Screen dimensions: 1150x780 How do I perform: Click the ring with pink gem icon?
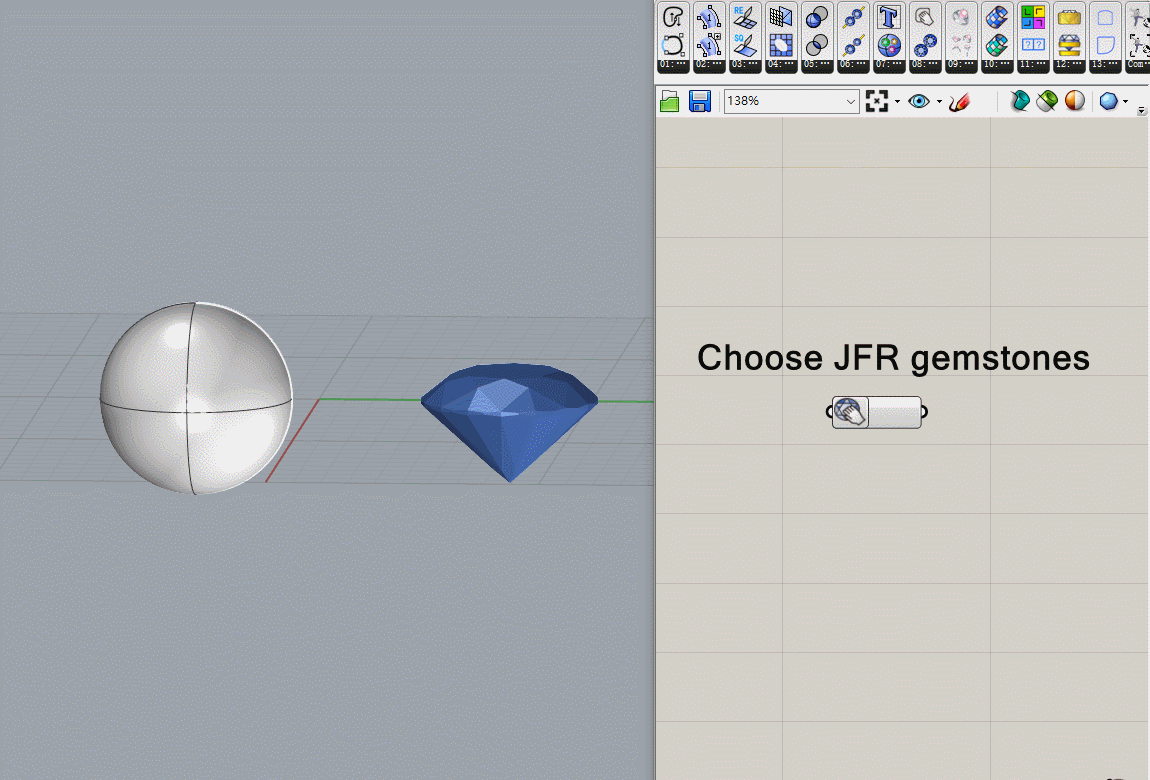(x=961, y=17)
